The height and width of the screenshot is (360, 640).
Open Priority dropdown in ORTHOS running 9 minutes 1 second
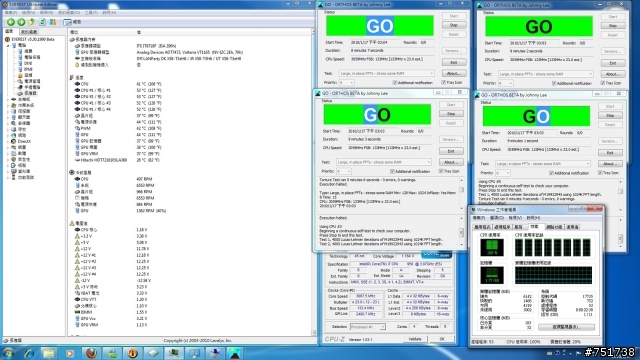click(x=502, y=173)
